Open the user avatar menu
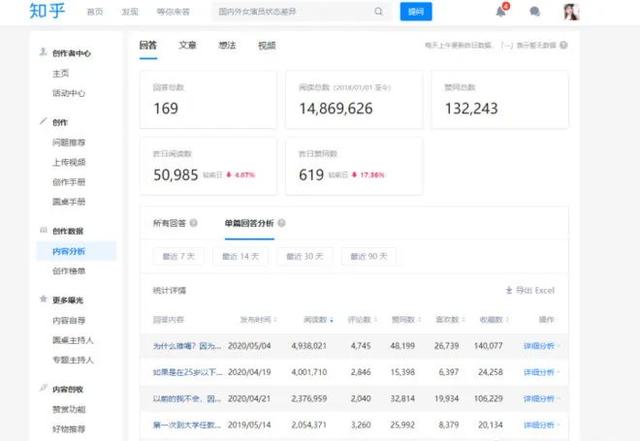 (571, 12)
